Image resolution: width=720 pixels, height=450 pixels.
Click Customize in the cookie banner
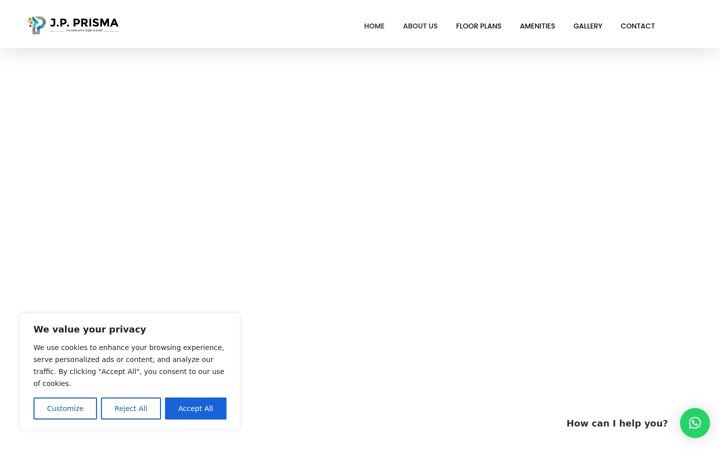pyautogui.click(x=65, y=408)
